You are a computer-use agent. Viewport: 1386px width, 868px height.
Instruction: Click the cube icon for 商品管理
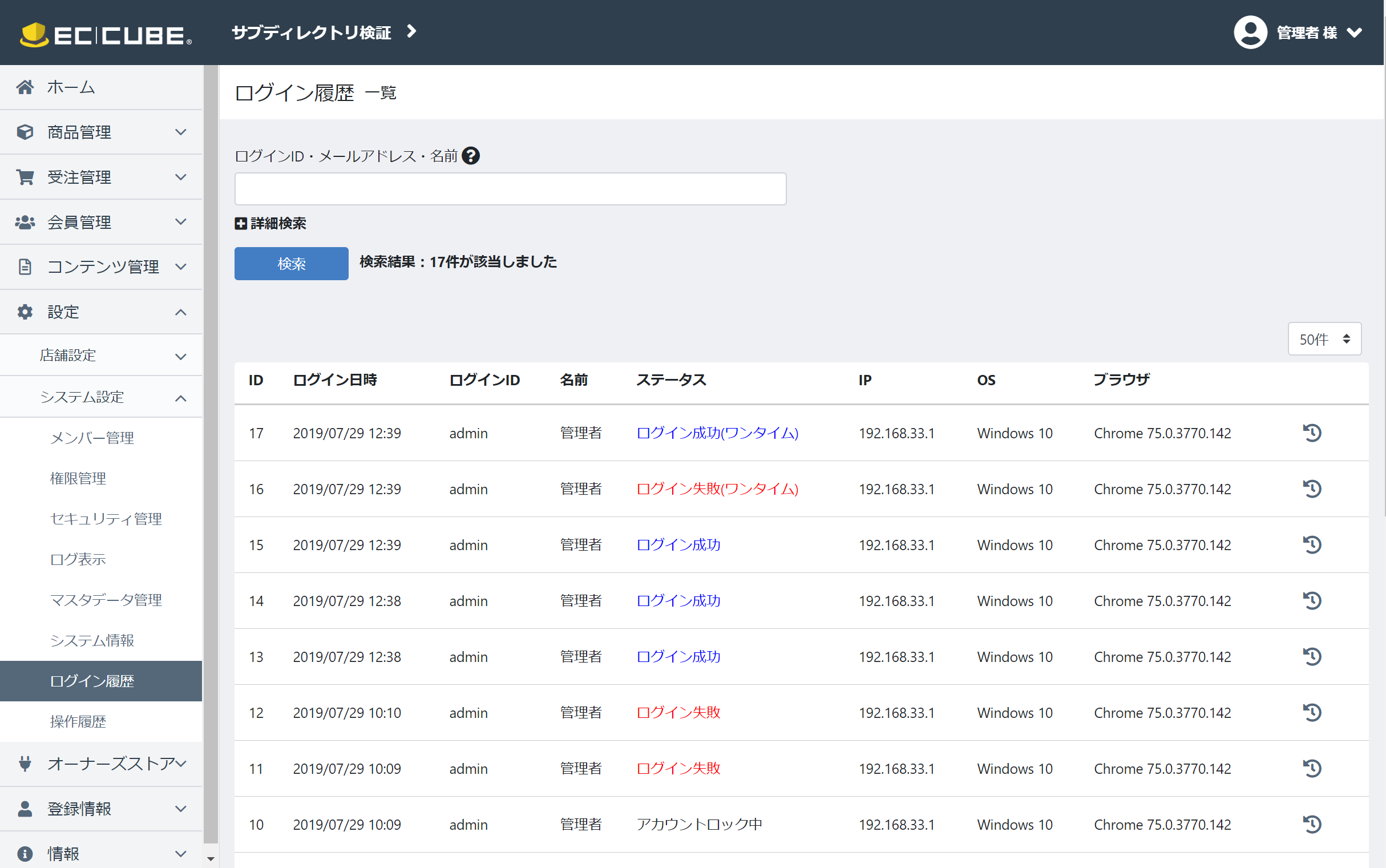[x=25, y=132]
